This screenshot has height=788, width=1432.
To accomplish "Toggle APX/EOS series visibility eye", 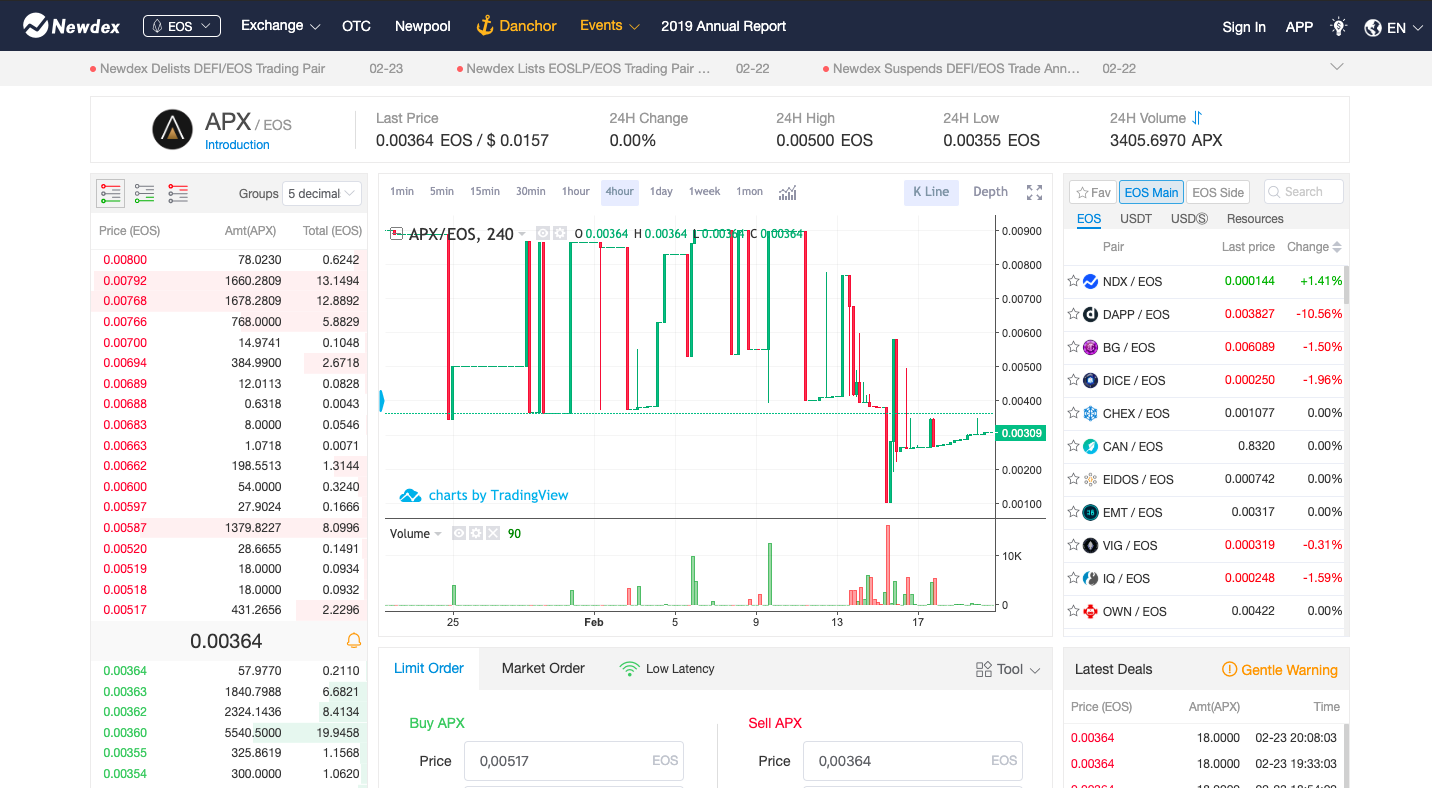I will pyautogui.click(x=543, y=233).
